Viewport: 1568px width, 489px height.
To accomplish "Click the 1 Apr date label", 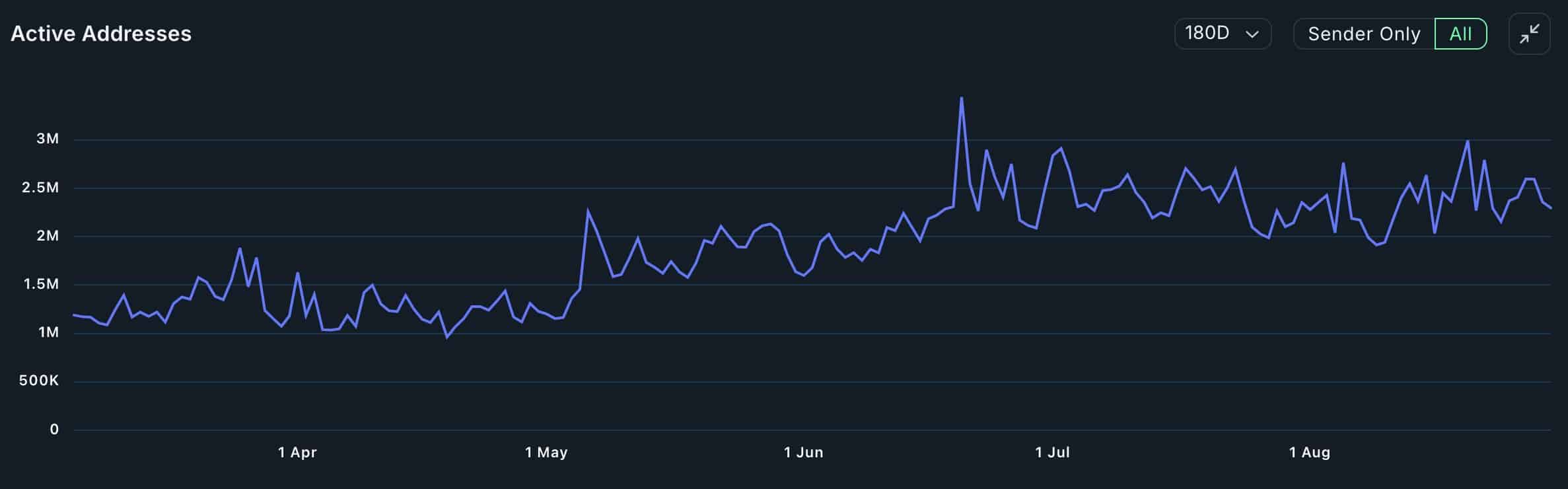I will [297, 453].
